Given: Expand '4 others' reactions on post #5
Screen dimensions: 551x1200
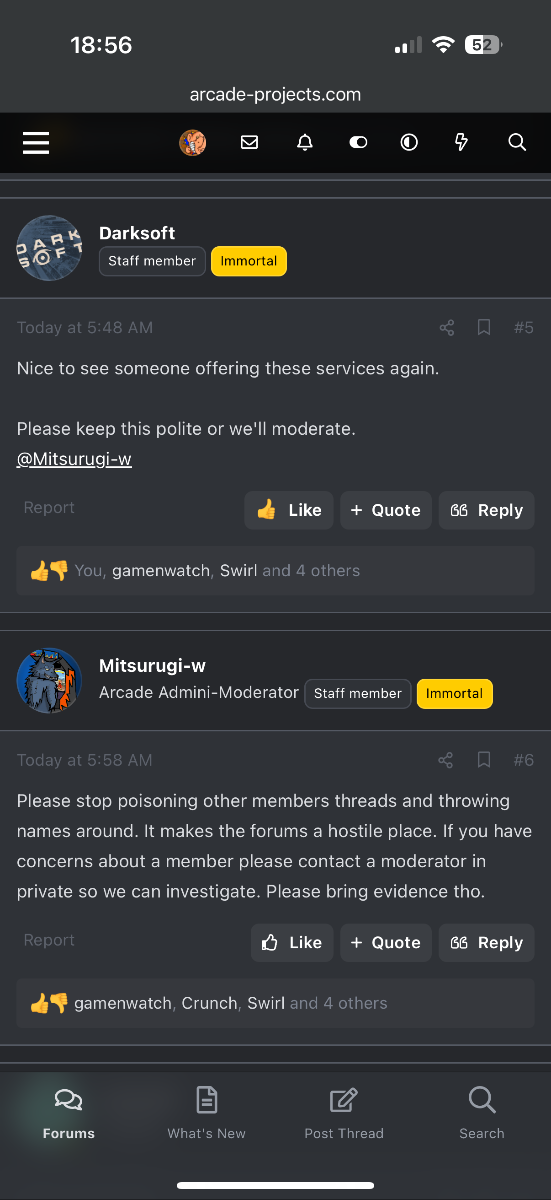Looking at the screenshot, I should (x=328, y=571).
